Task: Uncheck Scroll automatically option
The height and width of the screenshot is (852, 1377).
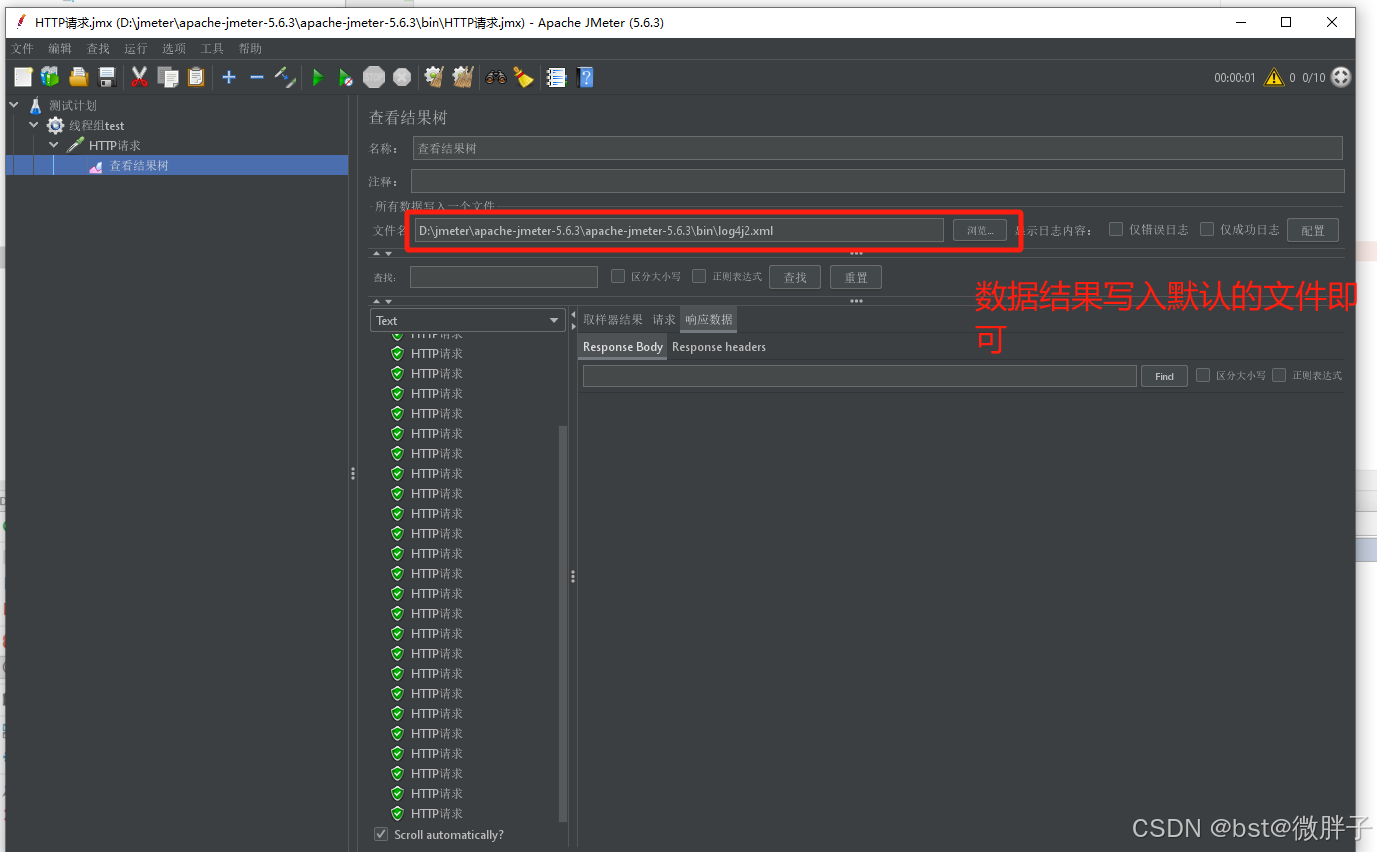Action: click(x=381, y=834)
